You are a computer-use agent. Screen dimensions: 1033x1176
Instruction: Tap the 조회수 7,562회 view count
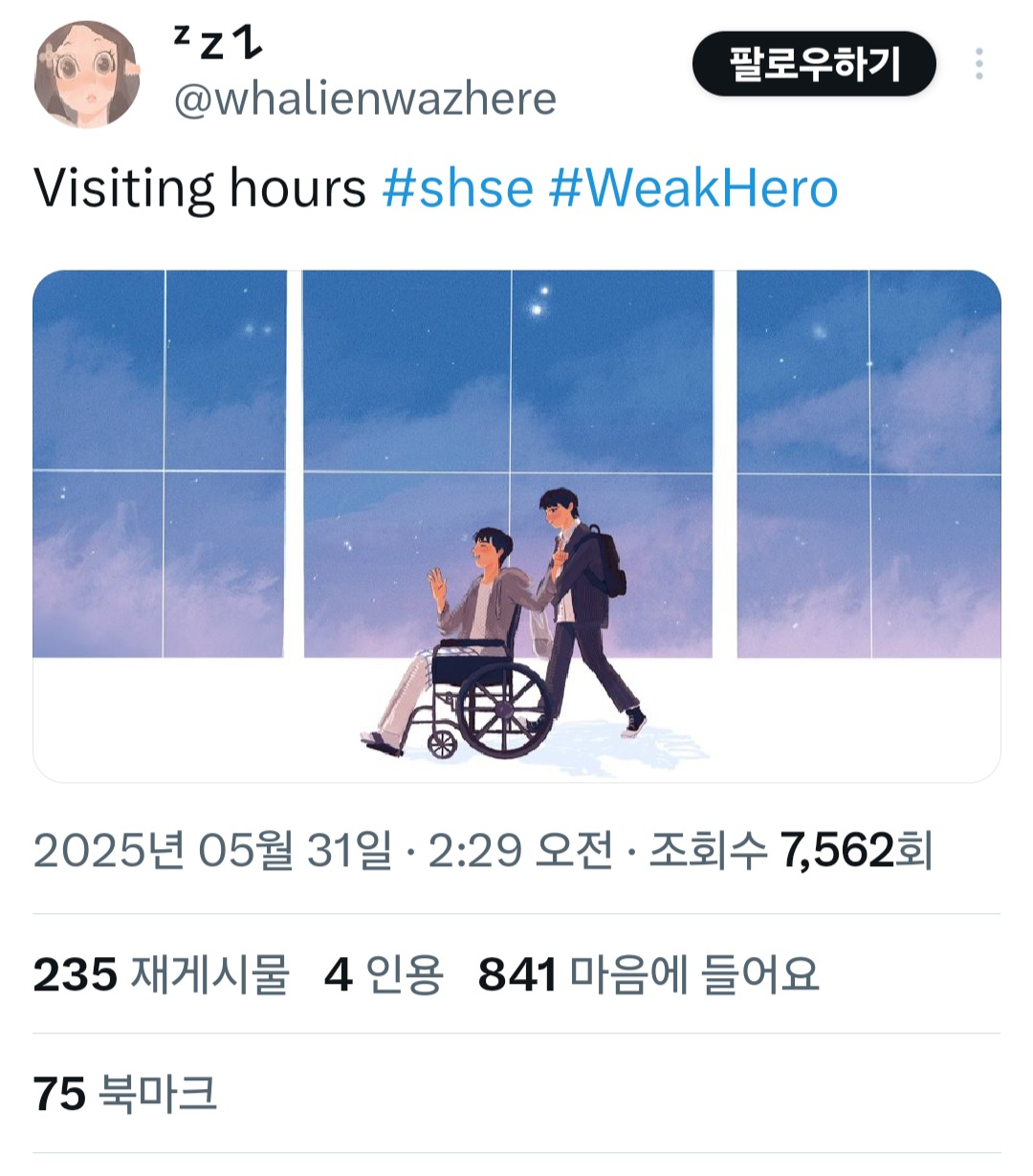coord(791,850)
